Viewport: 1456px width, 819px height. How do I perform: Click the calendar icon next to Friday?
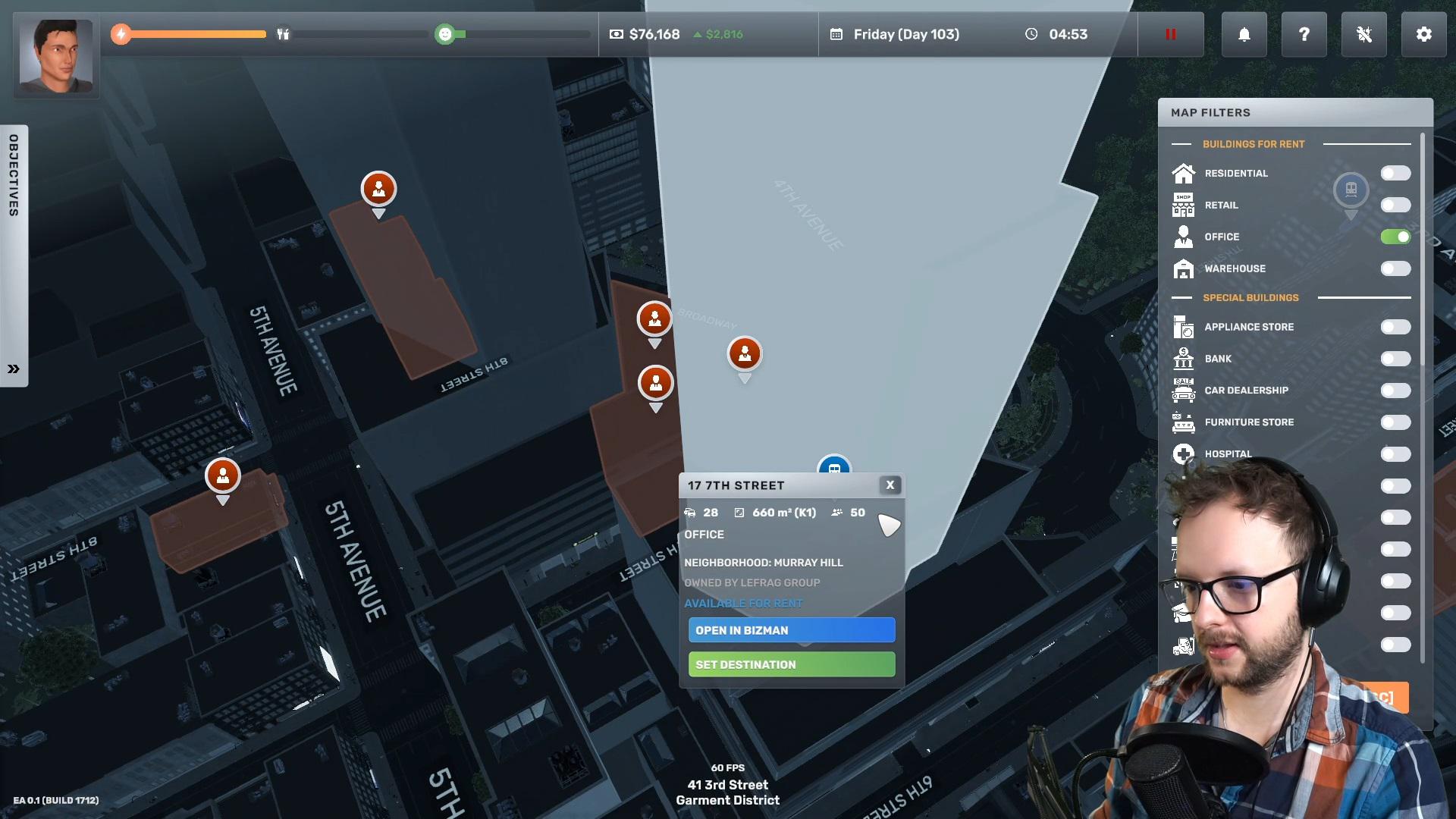[x=836, y=34]
